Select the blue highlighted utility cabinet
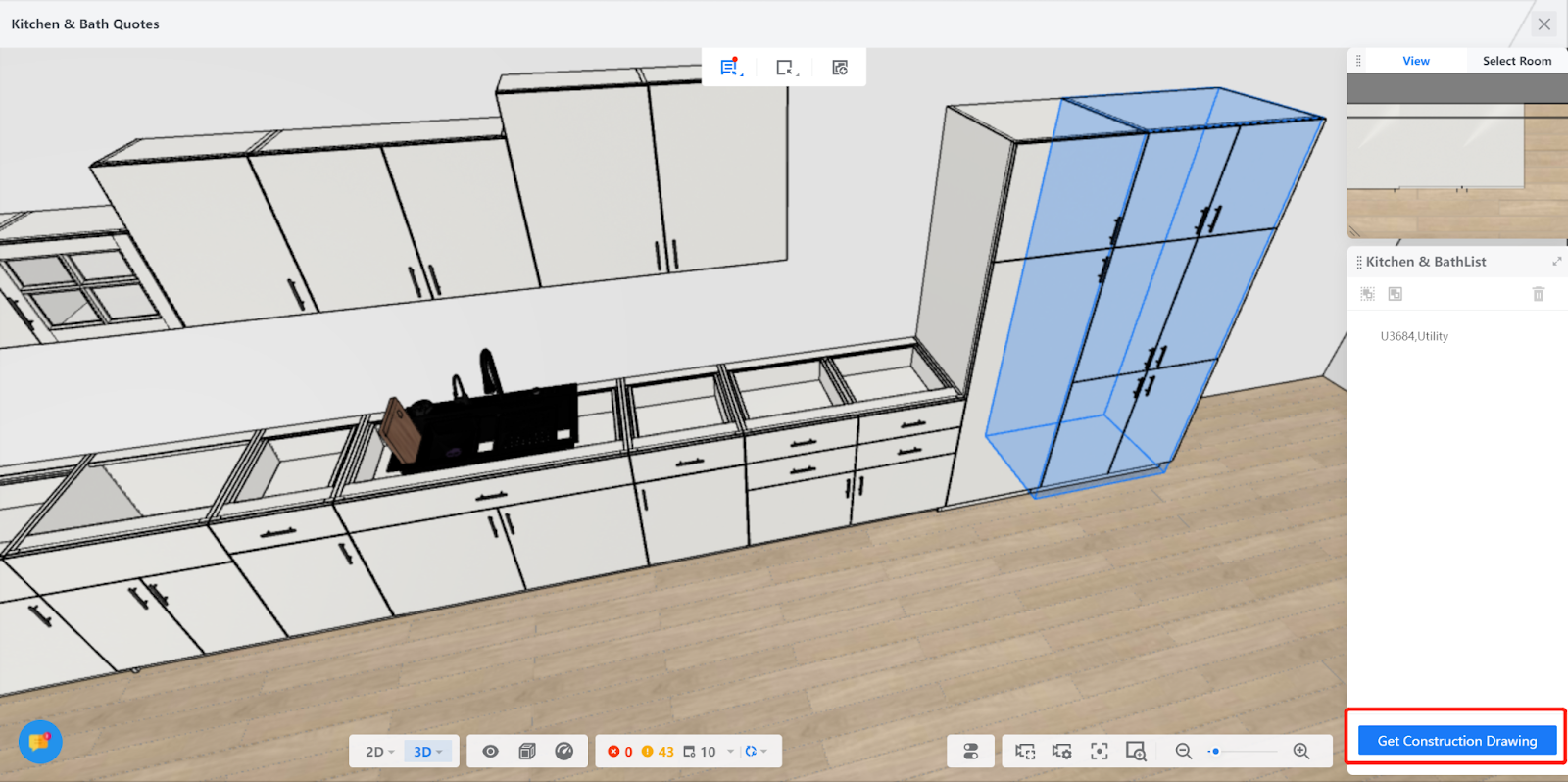The height and width of the screenshot is (782, 1568). point(1156,294)
